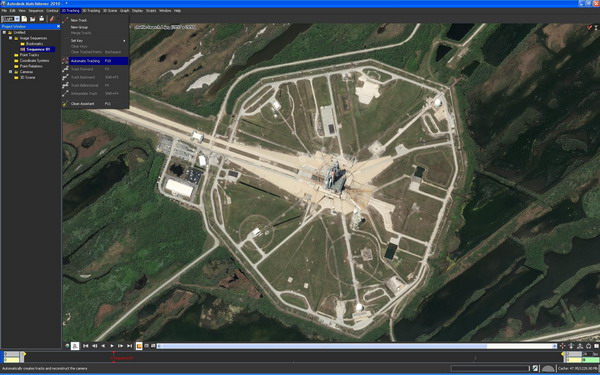Viewport: 600px width, 375px height.
Task: Click the new document toolbar icon
Action: [24, 19]
